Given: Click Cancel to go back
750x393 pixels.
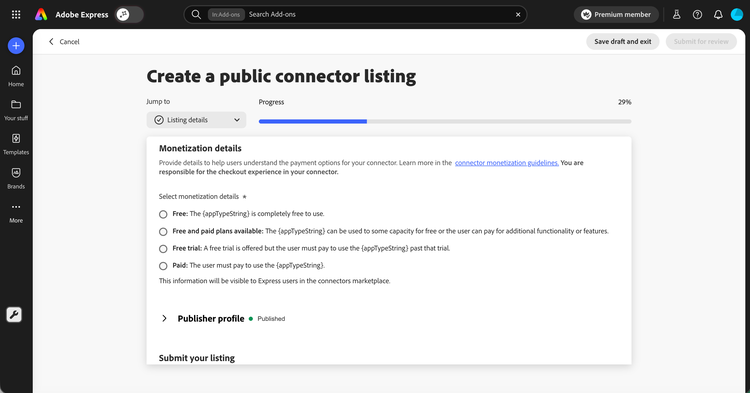Looking at the screenshot, I should (x=64, y=42).
